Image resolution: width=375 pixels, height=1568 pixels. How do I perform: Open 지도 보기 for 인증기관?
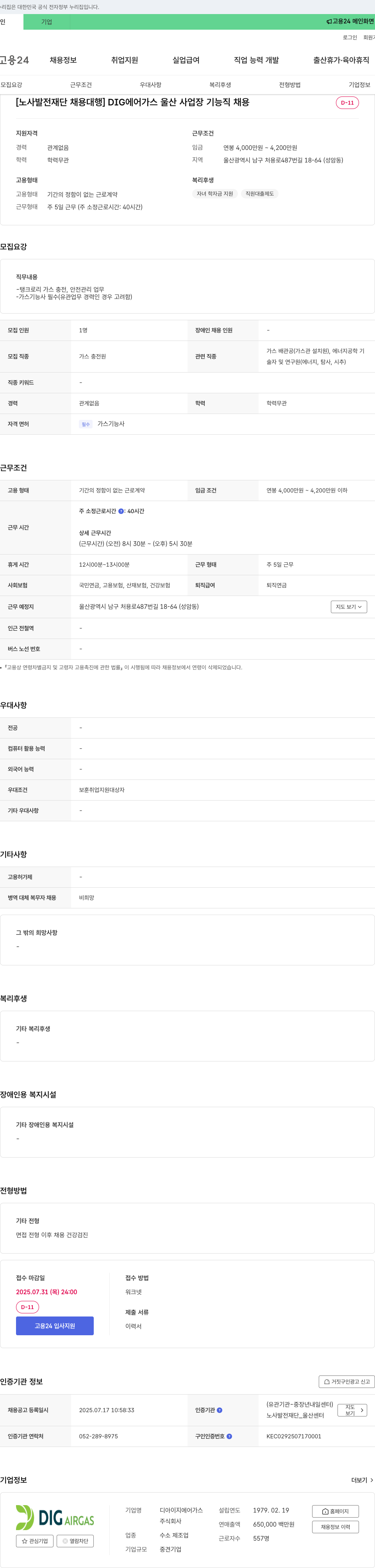click(x=352, y=1410)
